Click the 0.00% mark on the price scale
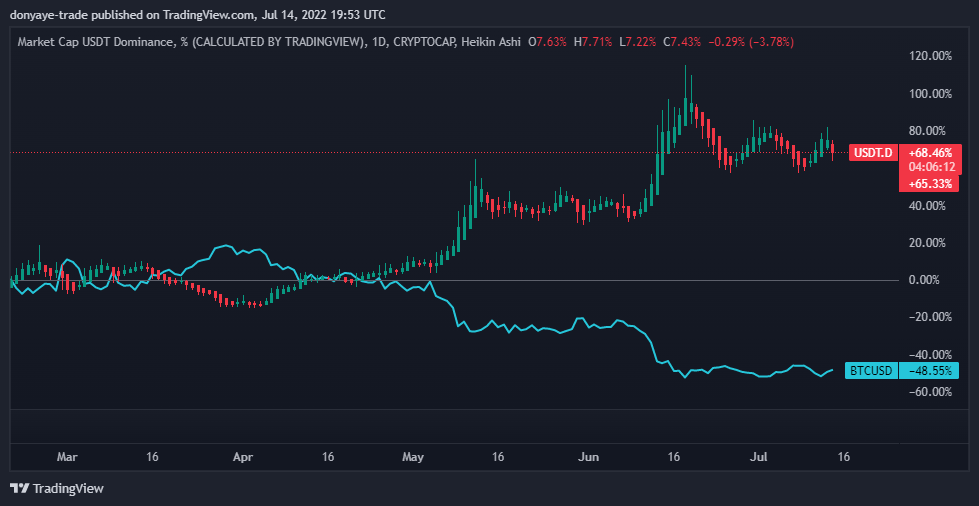Viewport: 979px width, 506px height. 931,280
